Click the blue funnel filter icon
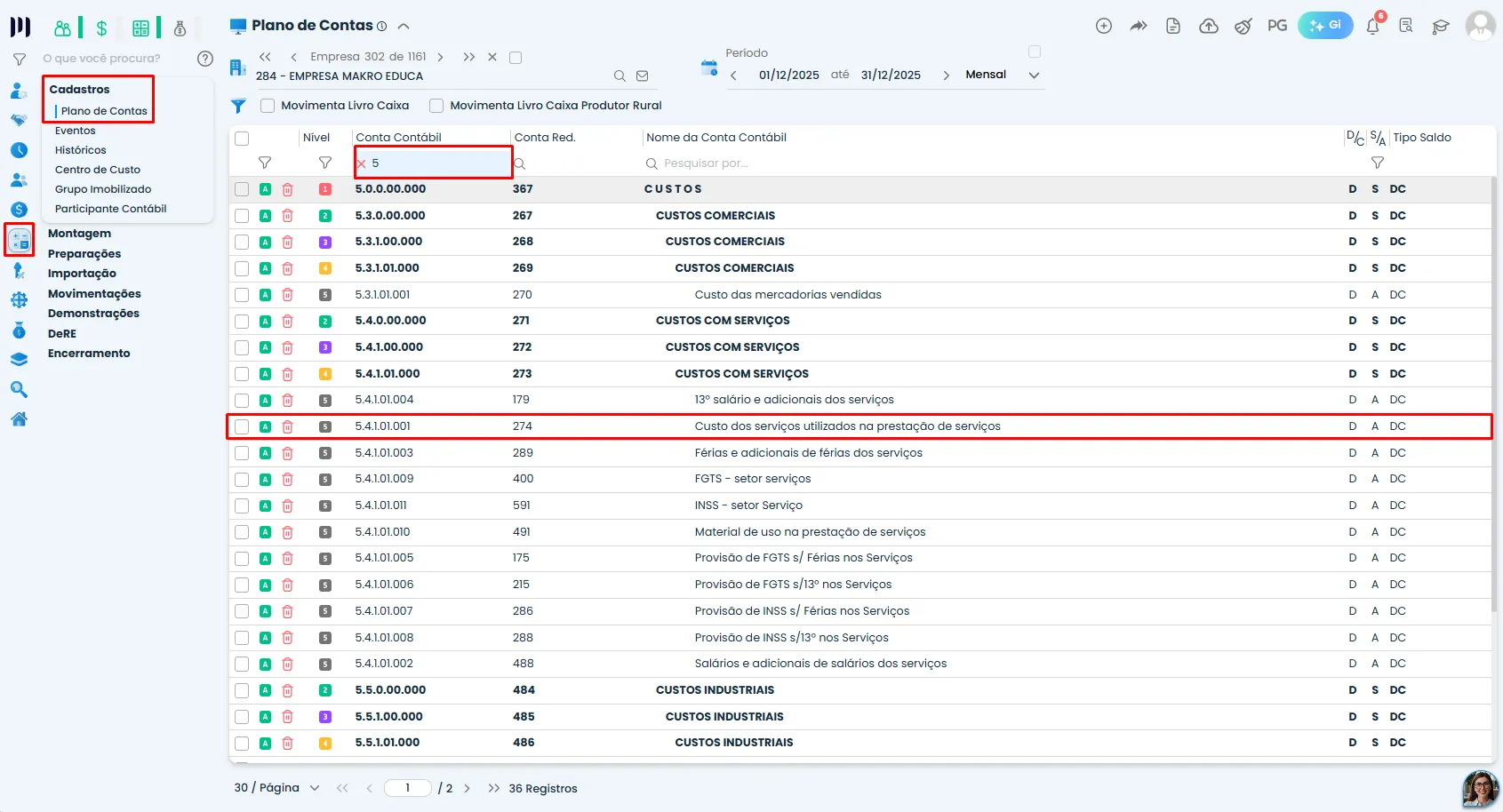 coord(238,106)
